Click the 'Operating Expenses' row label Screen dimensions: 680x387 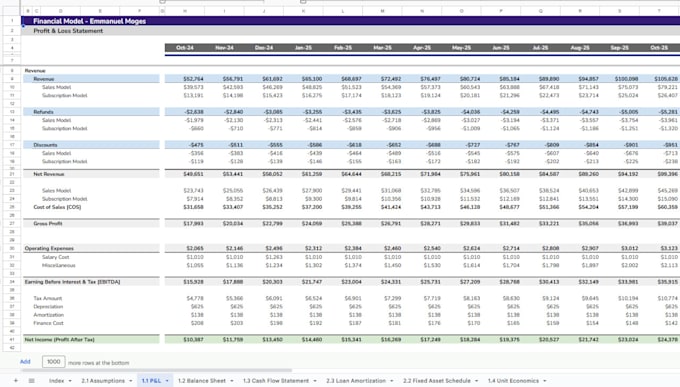[49, 249]
